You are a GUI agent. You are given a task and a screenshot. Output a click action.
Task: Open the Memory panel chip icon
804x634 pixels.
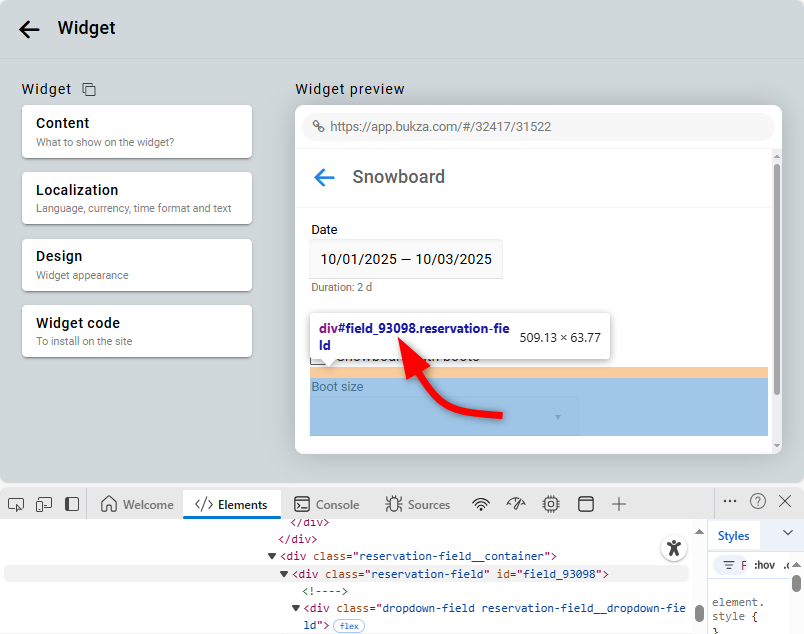[550, 504]
